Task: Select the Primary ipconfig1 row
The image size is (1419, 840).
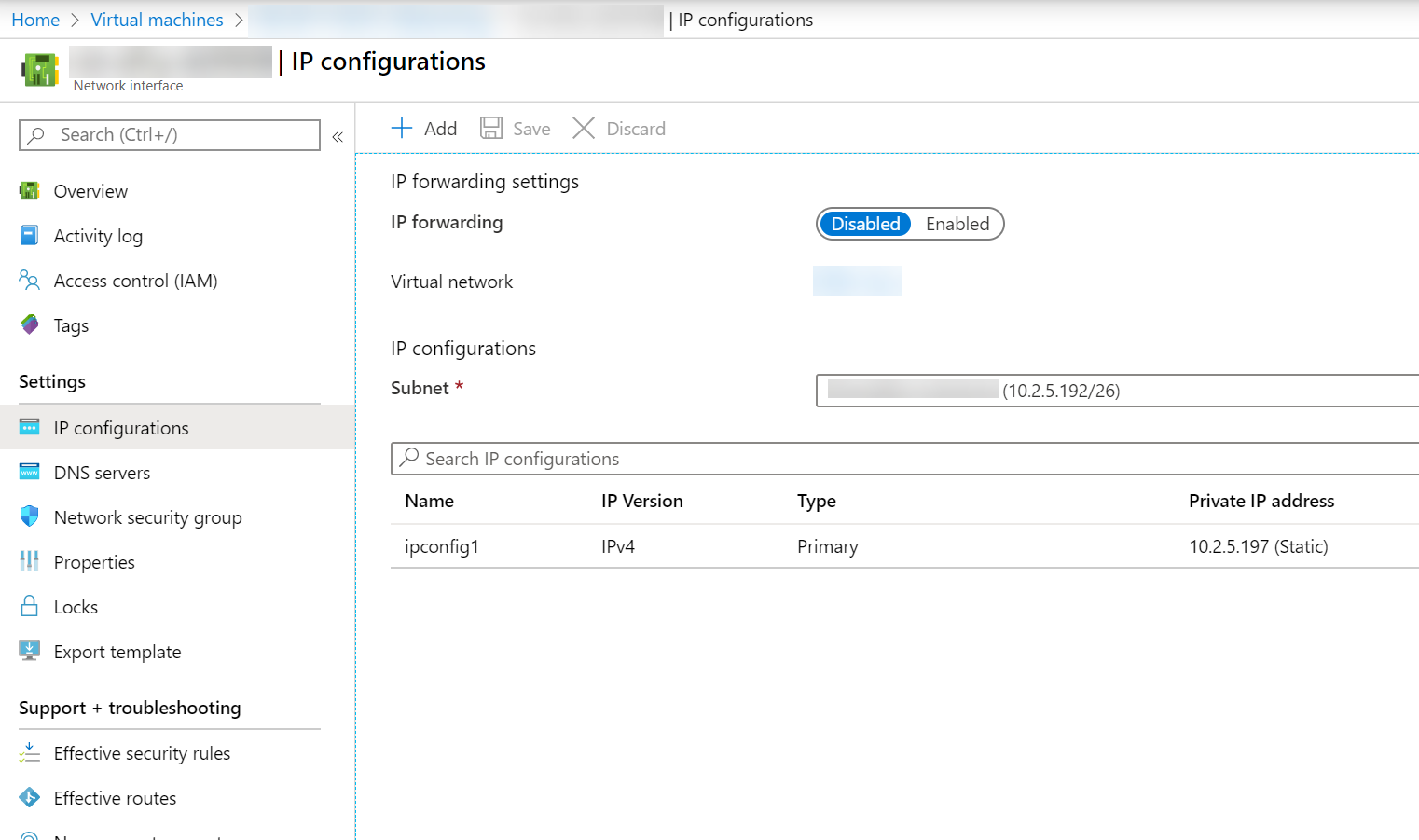Action: [827, 546]
